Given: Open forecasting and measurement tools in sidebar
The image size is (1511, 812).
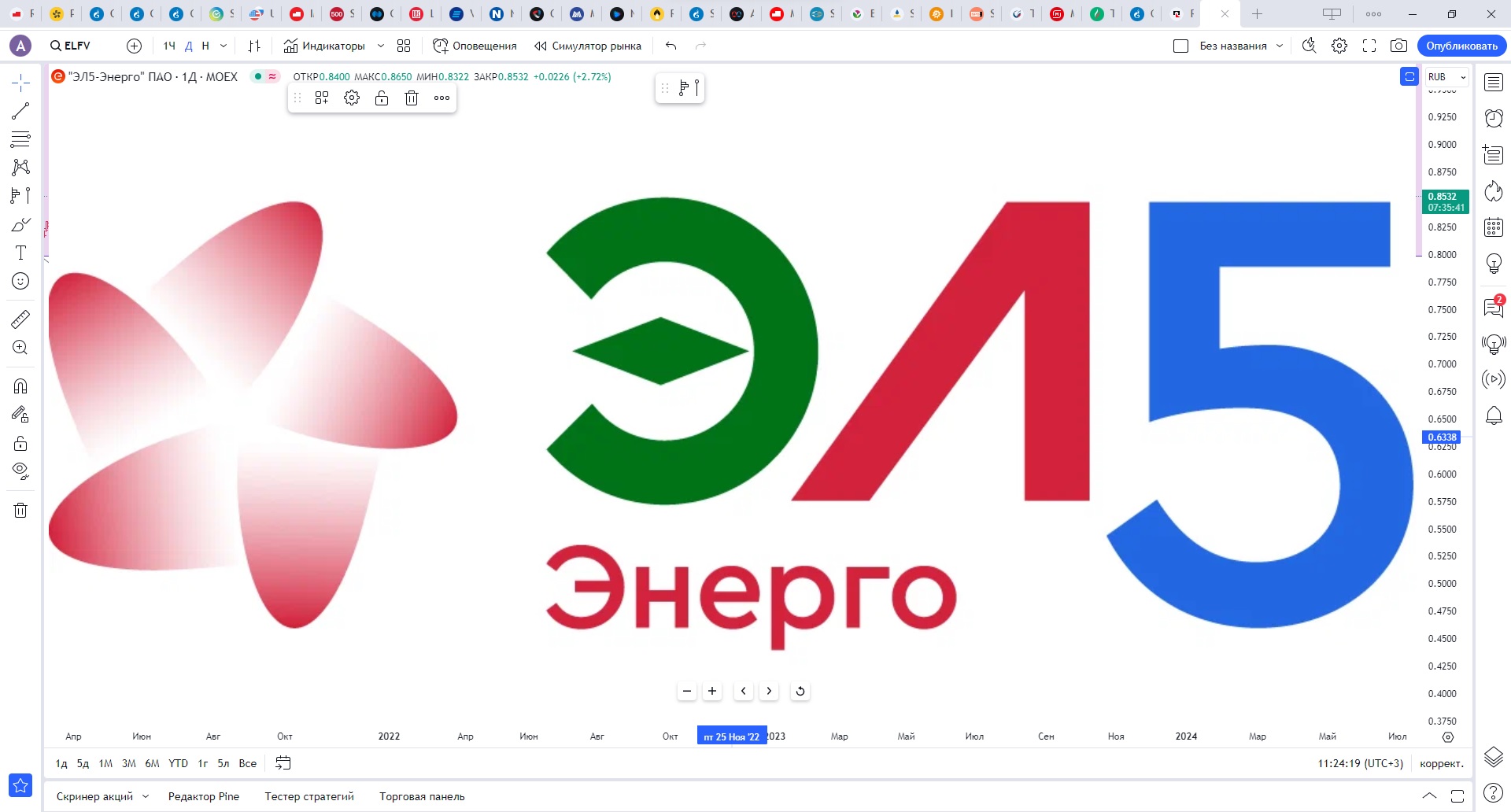Looking at the screenshot, I should coord(20,196).
